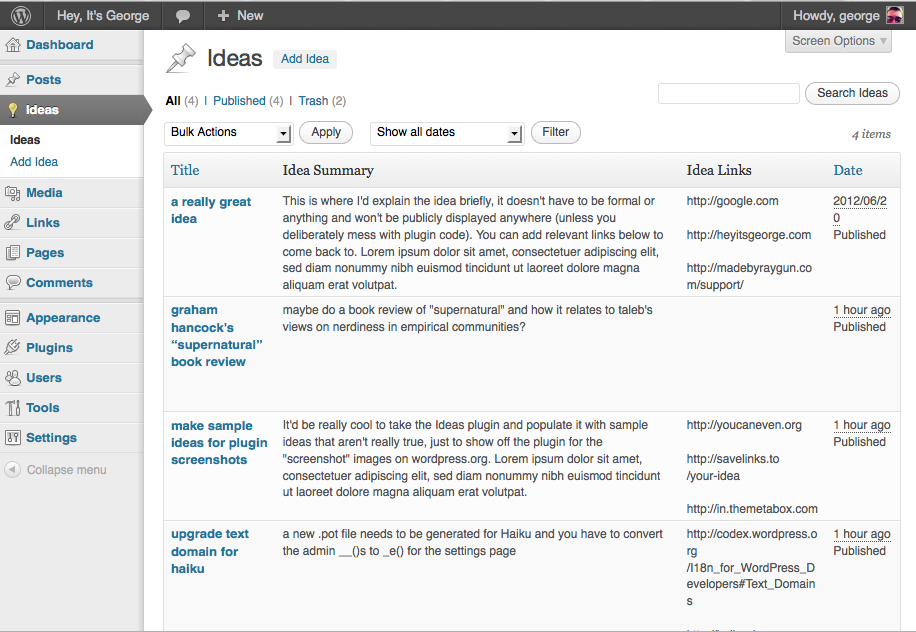Click the WordPress logo icon

21,16
